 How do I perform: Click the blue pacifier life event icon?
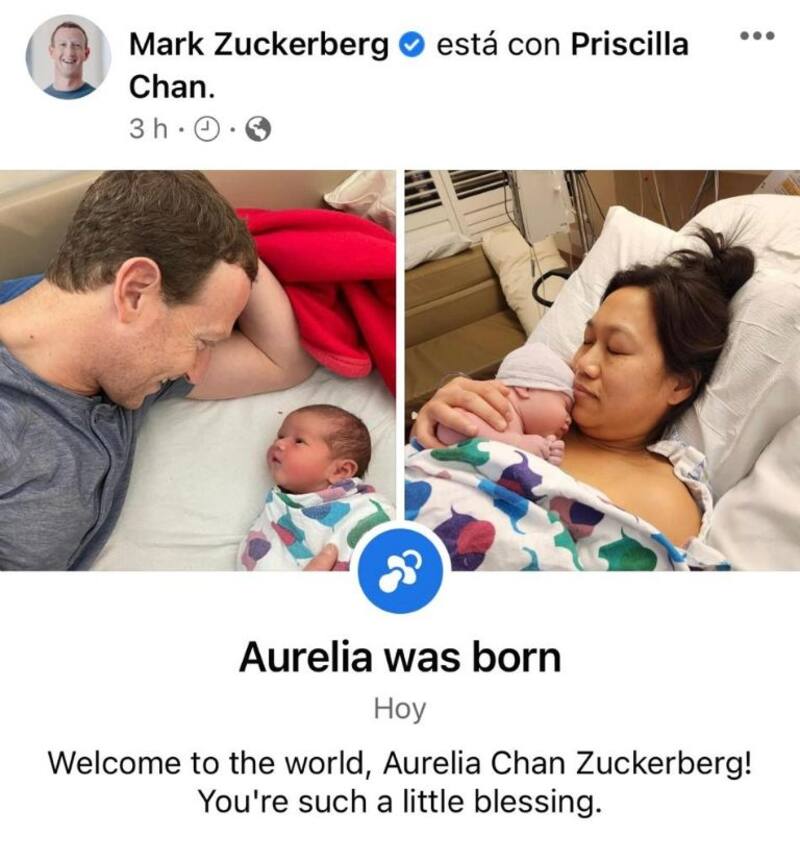[400, 569]
